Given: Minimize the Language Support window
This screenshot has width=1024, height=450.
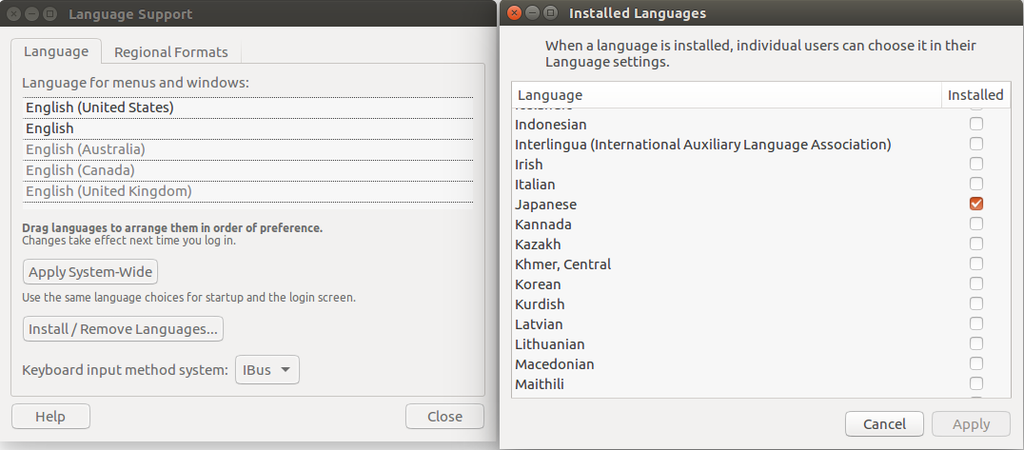Looking at the screenshot, I should coord(32,14).
